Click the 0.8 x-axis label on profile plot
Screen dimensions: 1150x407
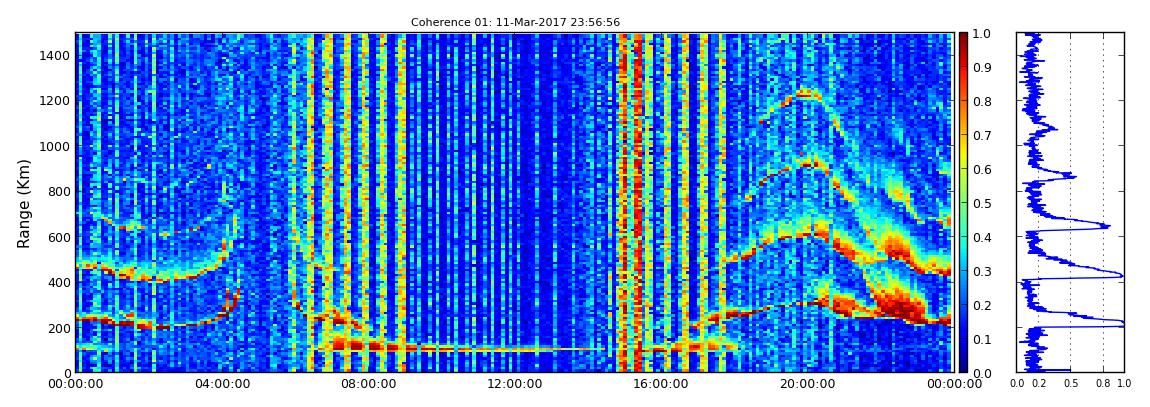point(1104,384)
